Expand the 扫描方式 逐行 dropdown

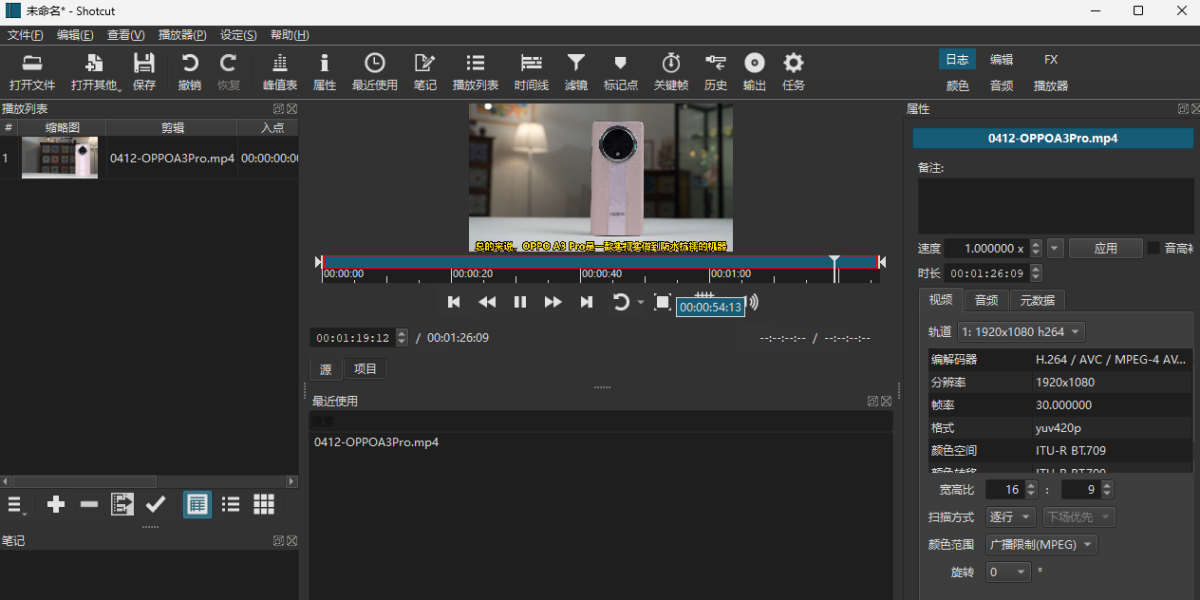[1011, 517]
